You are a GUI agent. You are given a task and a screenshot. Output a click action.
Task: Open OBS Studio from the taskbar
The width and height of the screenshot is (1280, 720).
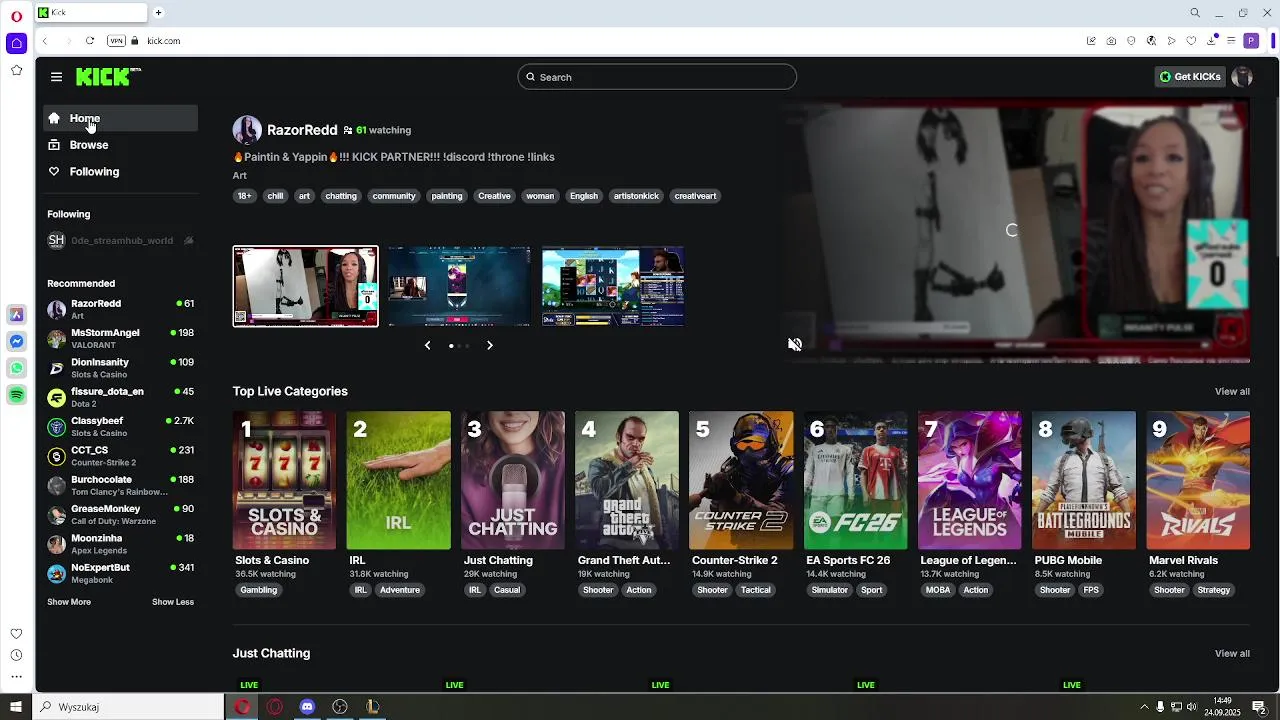[x=340, y=707]
